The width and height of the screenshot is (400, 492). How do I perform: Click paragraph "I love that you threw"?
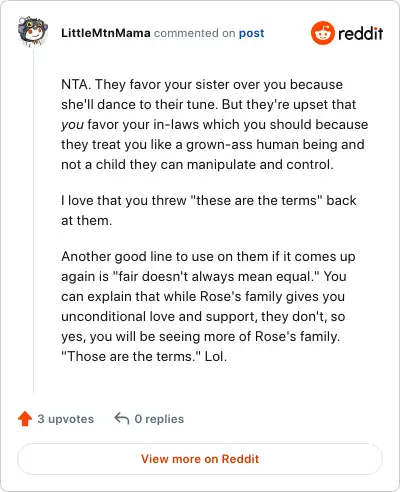pos(209,210)
